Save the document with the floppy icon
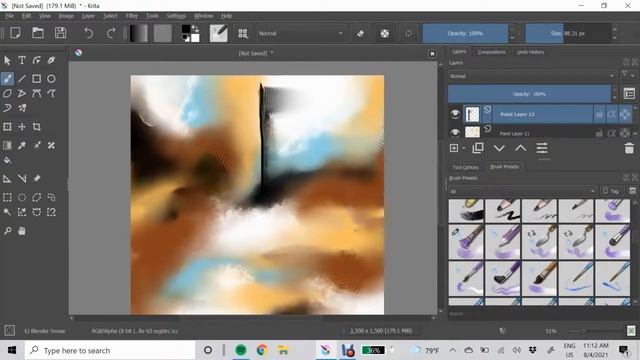Viewport: 640px width, 360px height. [60, 33]
